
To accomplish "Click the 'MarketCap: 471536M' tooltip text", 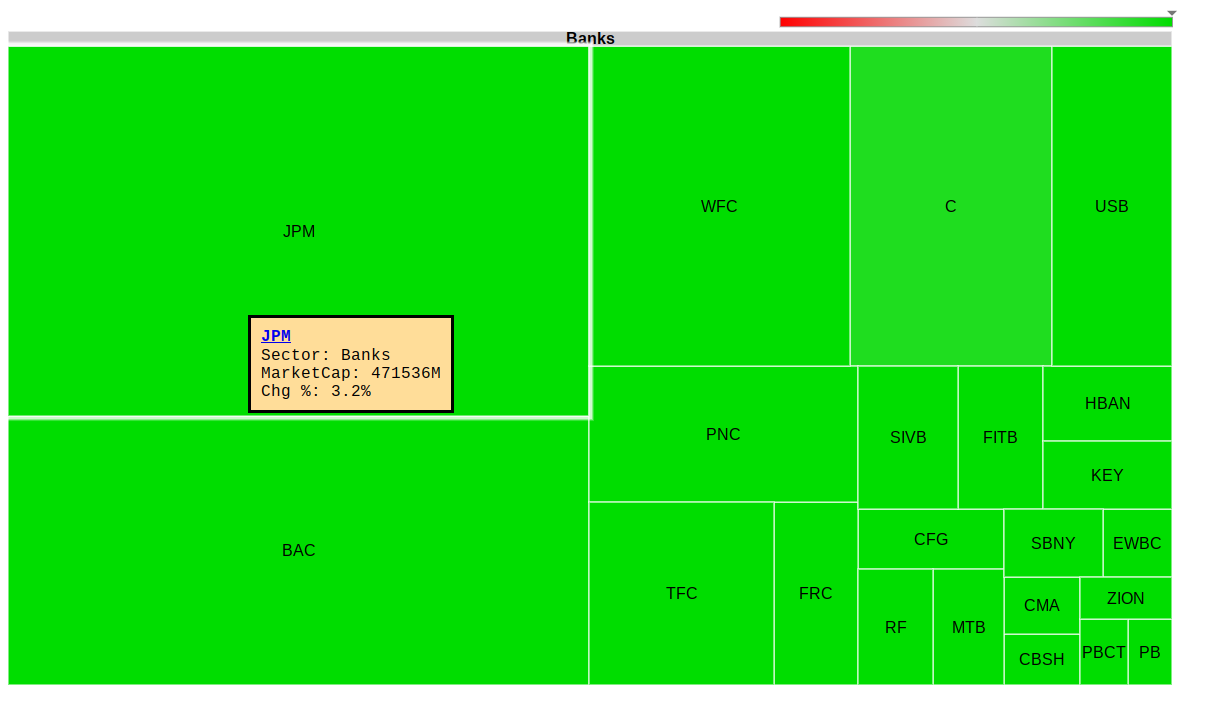I will click(351, 373).
